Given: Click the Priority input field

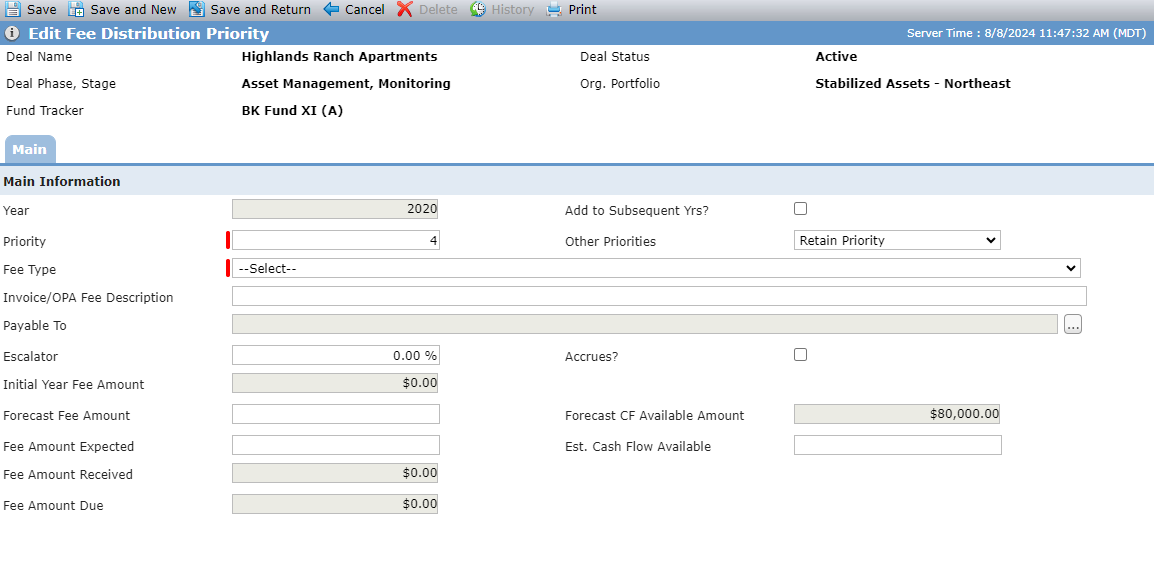Looking at the screenshot, I should 336,241.
